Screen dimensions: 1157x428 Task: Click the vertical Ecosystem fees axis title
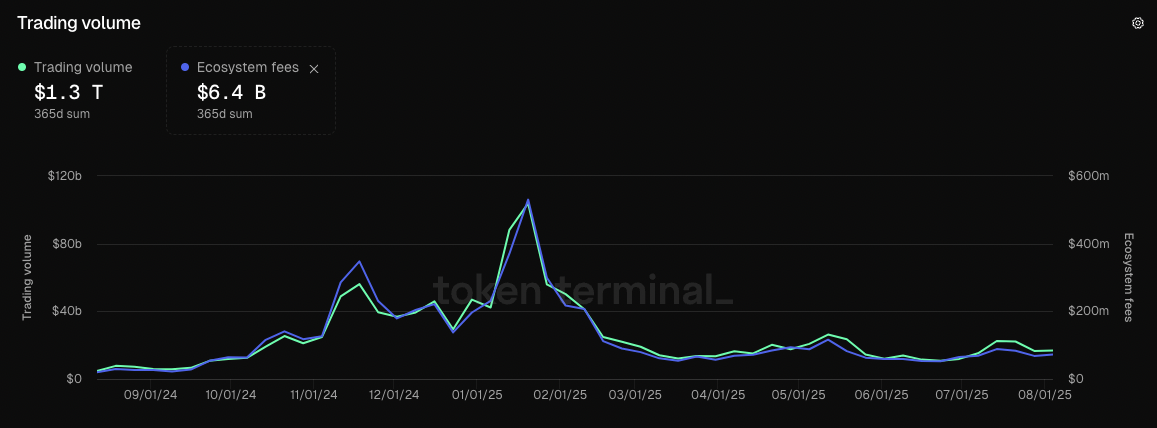pyautogui.click(x=1128, y=277)
